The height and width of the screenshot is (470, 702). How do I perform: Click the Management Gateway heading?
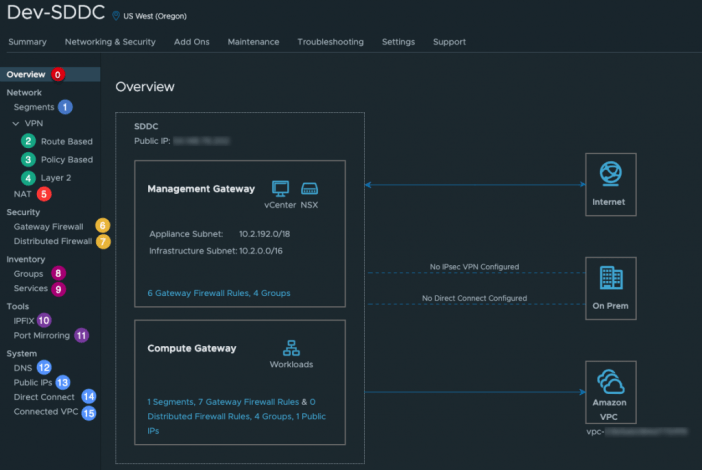coord(201,189)
